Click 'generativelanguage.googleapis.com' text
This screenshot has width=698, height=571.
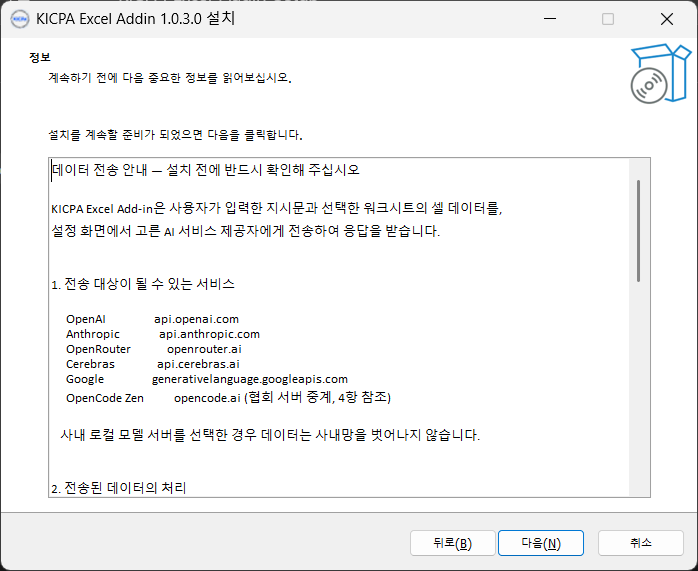(250, 379)
